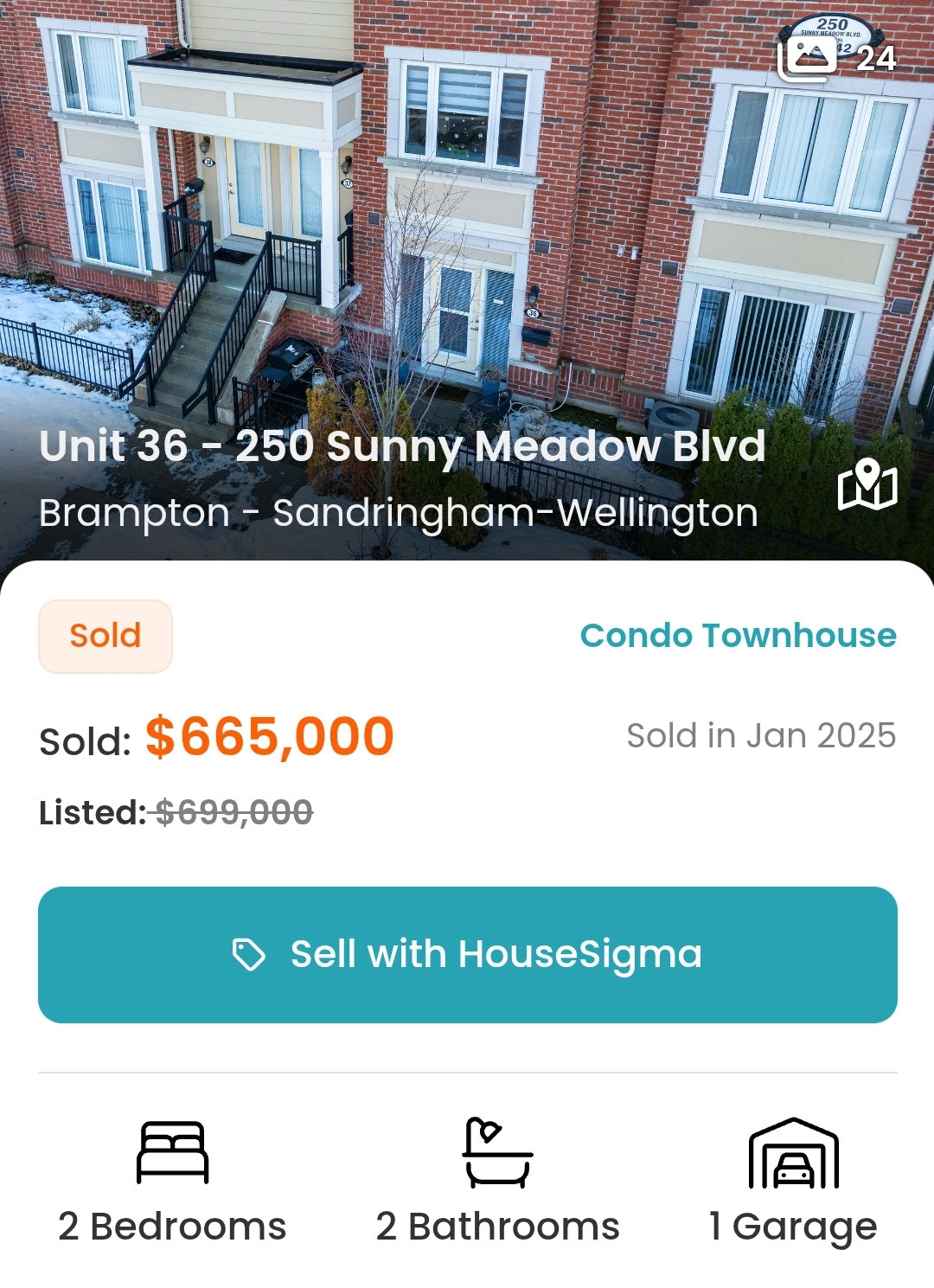Image resolution: width=934 pixels, height=1288 pixels.
Task: Tap the 2 Bathrooms label
Action: point(498,1227)
